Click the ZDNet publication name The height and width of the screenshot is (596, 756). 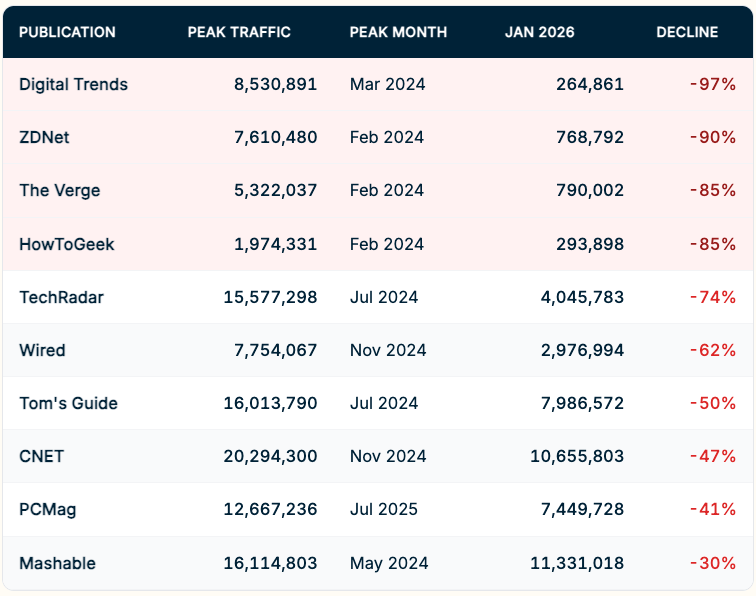pyautogui.click(x=45, y=137)
